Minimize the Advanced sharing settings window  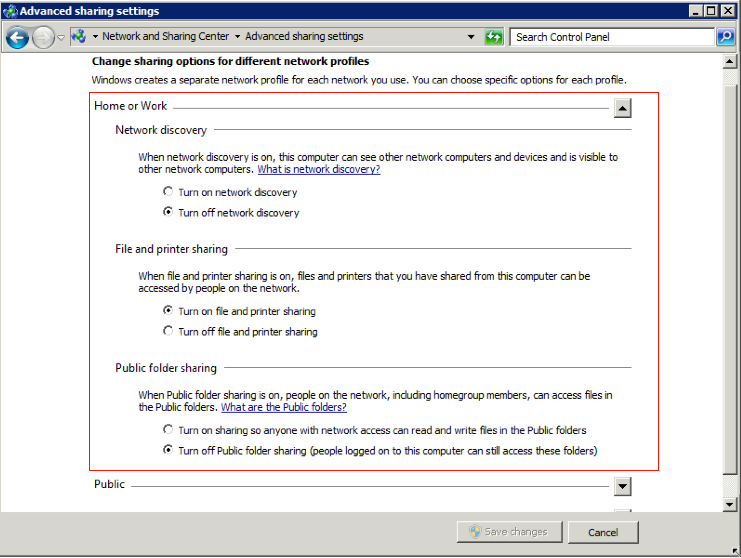[696, 11]
